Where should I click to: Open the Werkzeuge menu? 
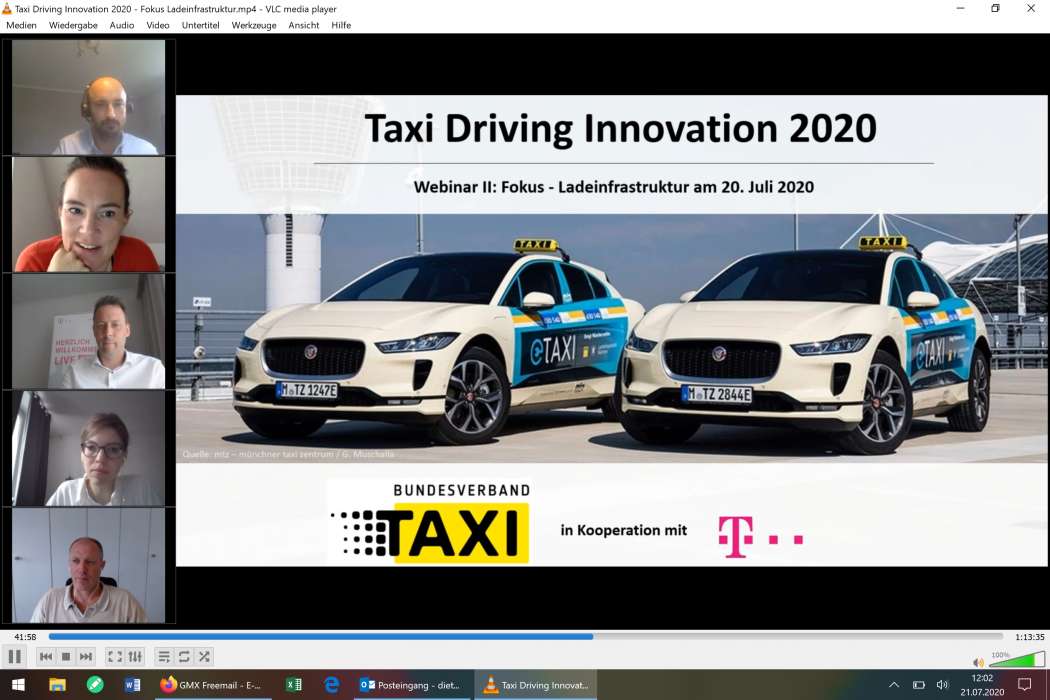pos(254,25)
